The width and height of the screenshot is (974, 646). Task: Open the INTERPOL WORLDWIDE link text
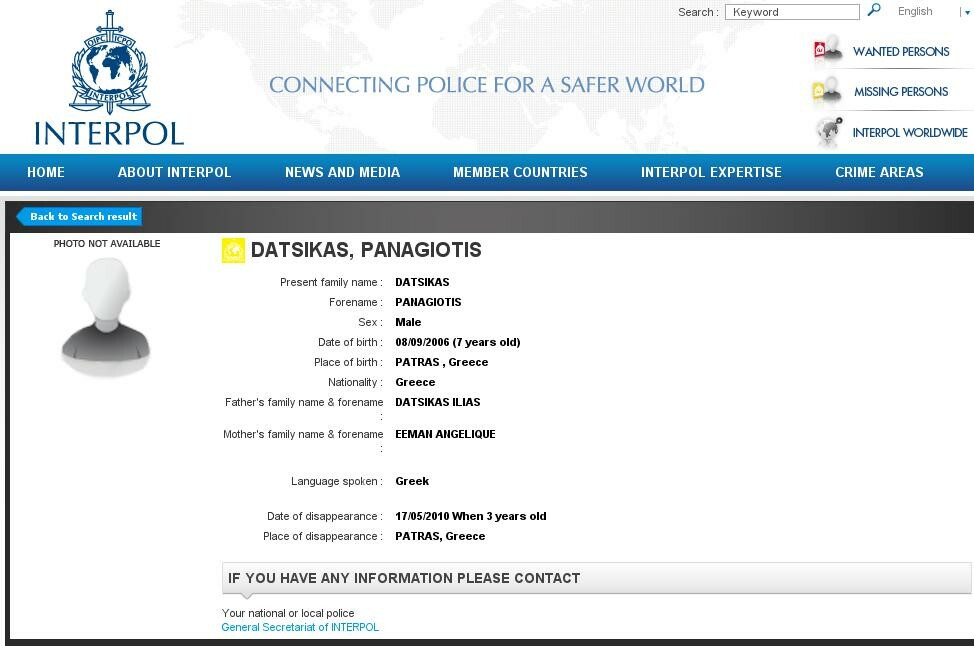tap(909, 132)
